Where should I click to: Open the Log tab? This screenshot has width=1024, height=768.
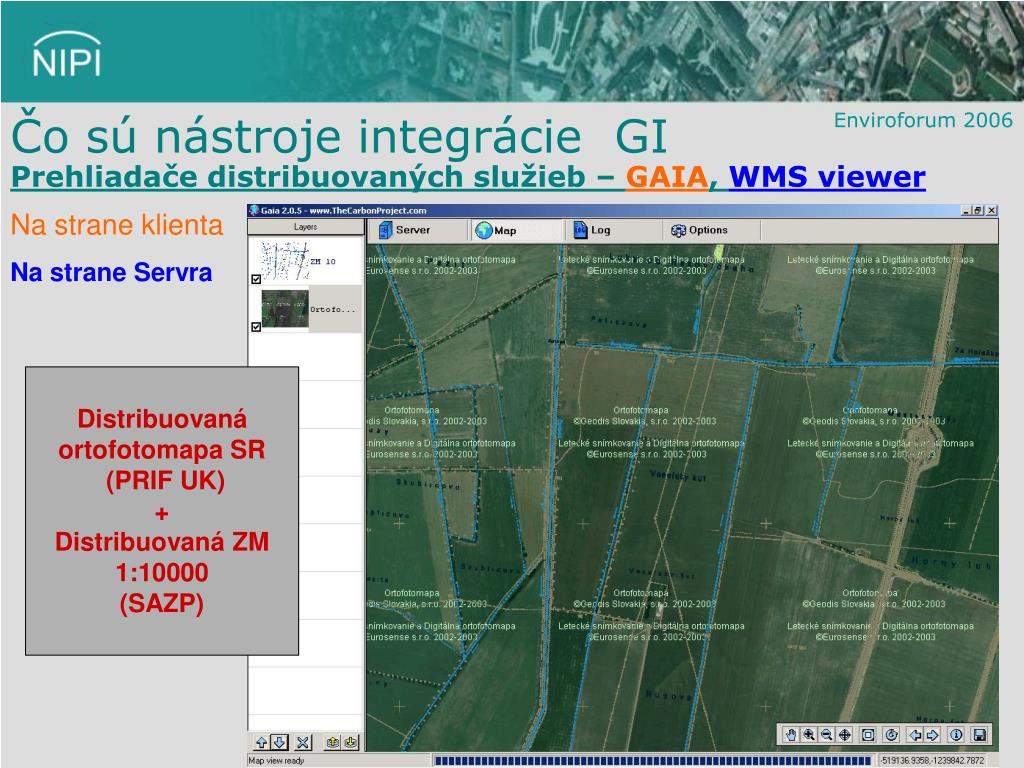pyautogui.click(x=614, y=230)
